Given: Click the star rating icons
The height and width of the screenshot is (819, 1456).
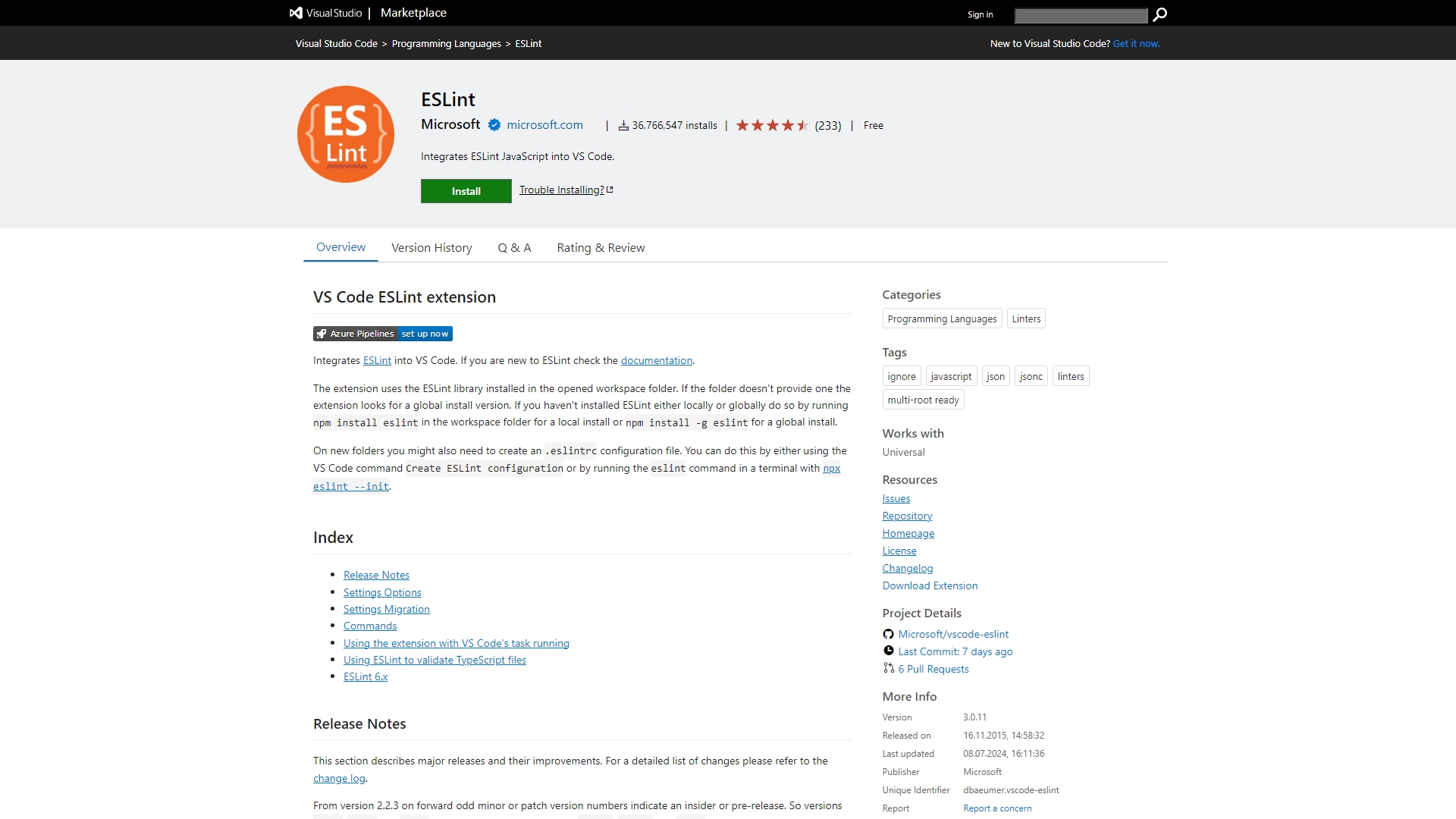Looking at the screenshot, I should point(772,125).
